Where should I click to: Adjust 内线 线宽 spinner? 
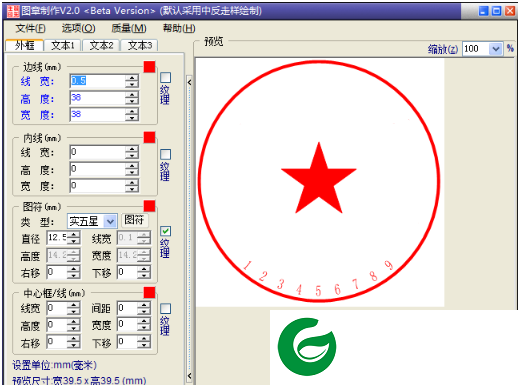(132, 152)
